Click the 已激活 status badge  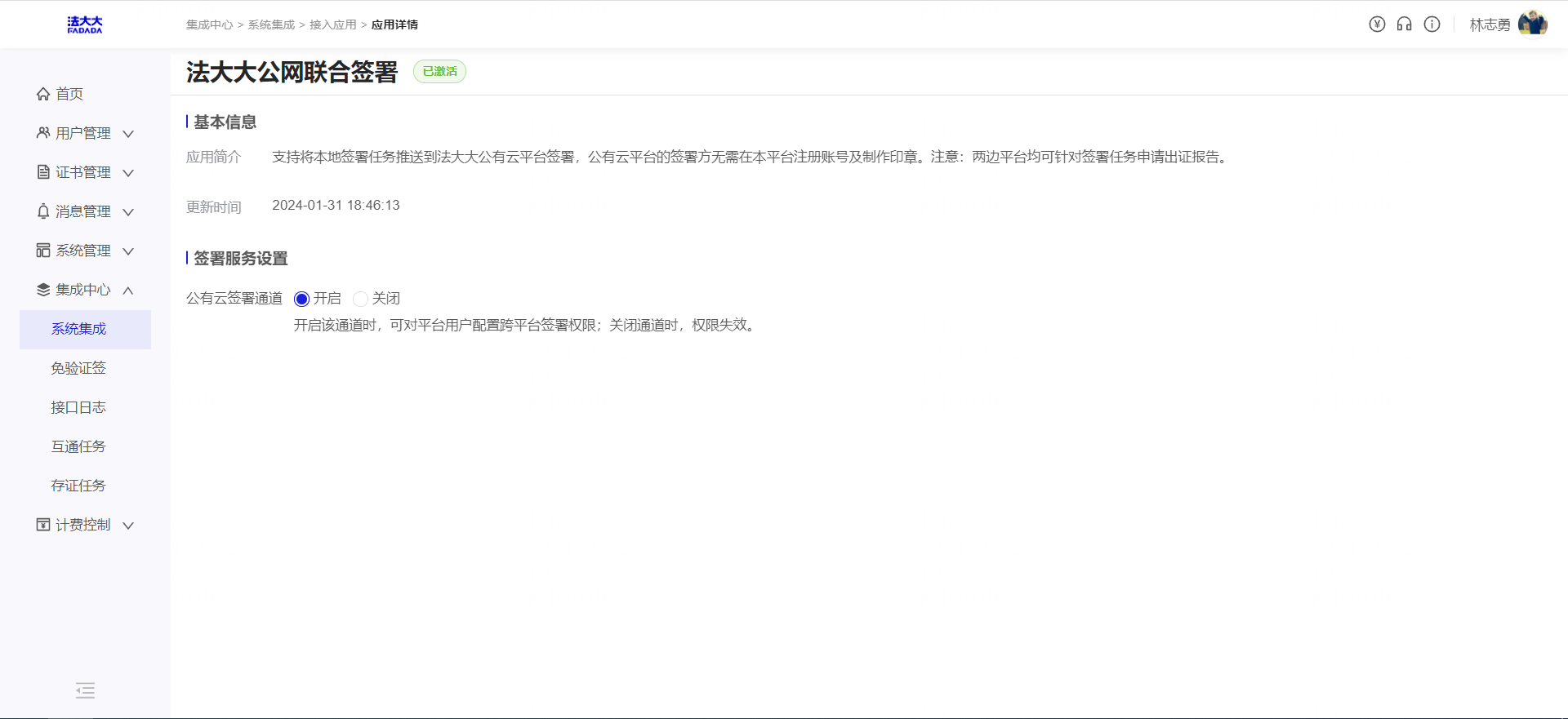(x=439, y=72)
